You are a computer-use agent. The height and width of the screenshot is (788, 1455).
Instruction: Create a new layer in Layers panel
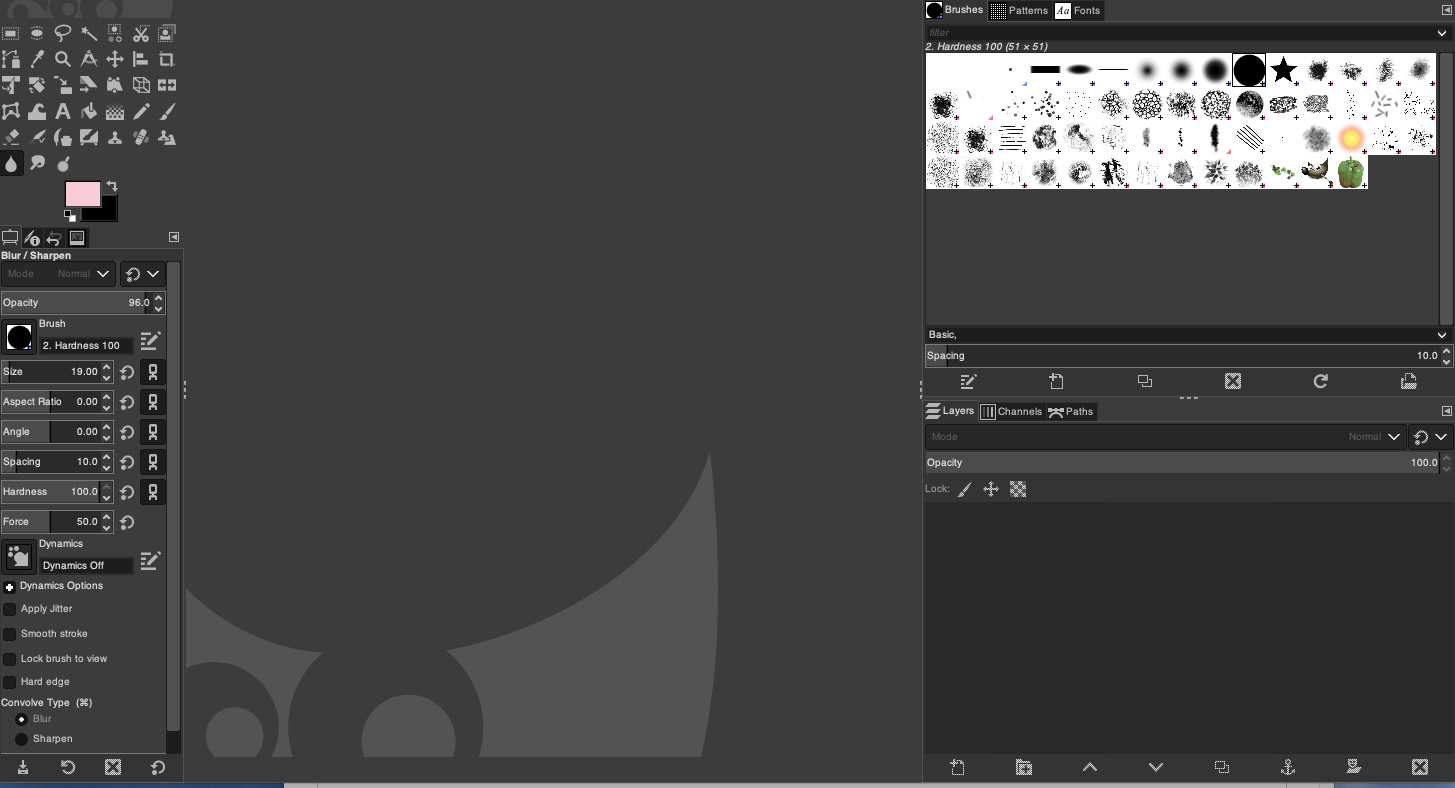[x=957, y=767]
